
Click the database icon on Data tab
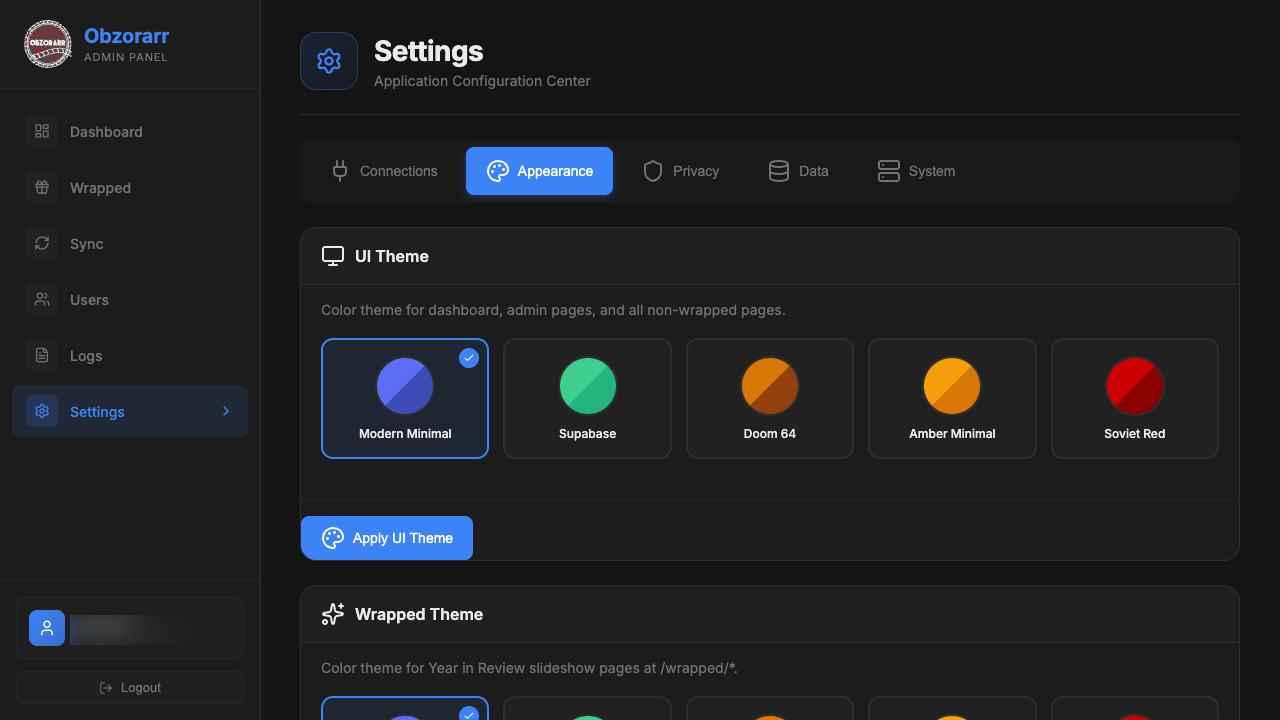(779, 171)
